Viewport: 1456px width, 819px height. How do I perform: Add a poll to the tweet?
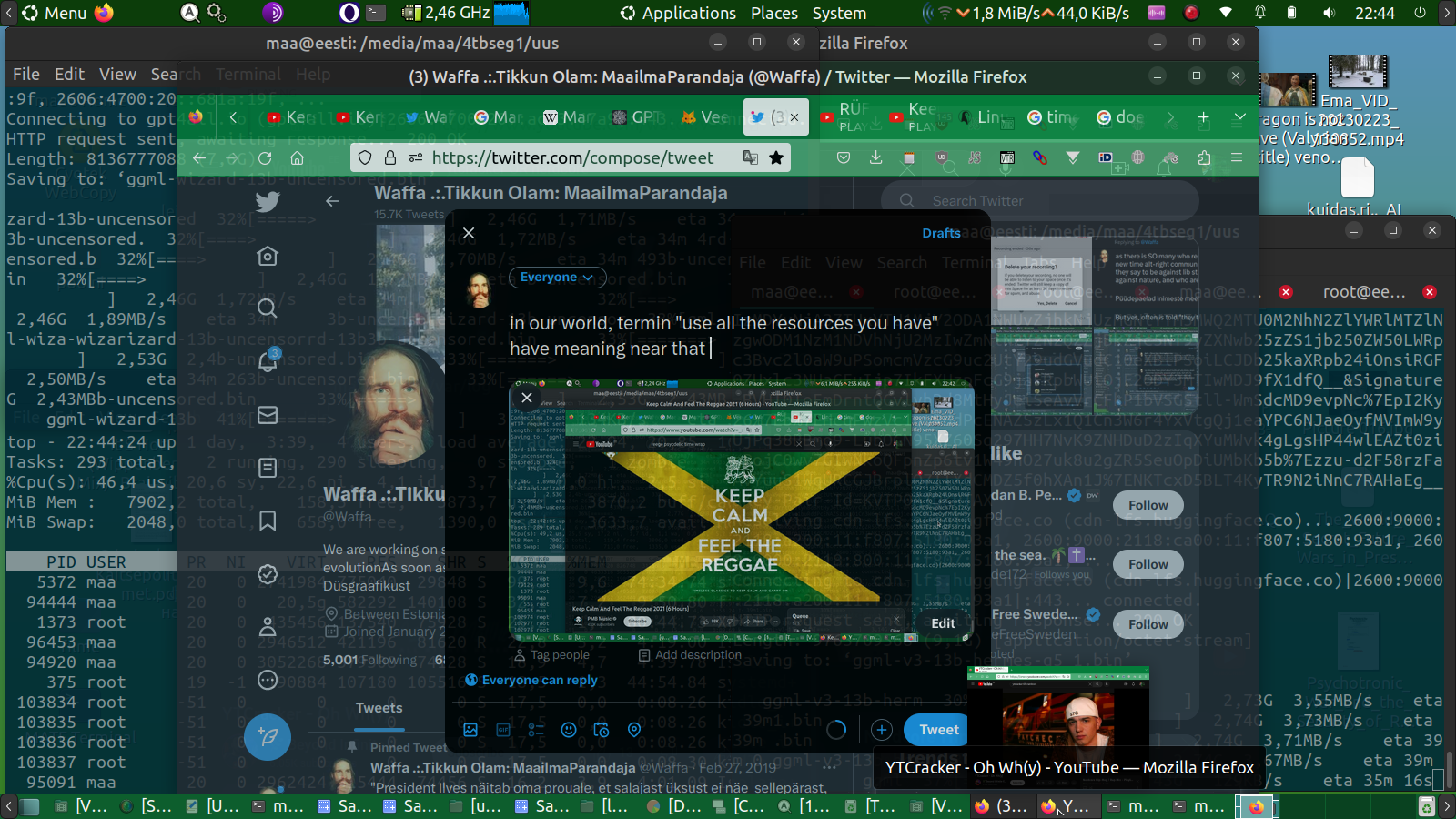pyautogui.click(x=536, y=730)
